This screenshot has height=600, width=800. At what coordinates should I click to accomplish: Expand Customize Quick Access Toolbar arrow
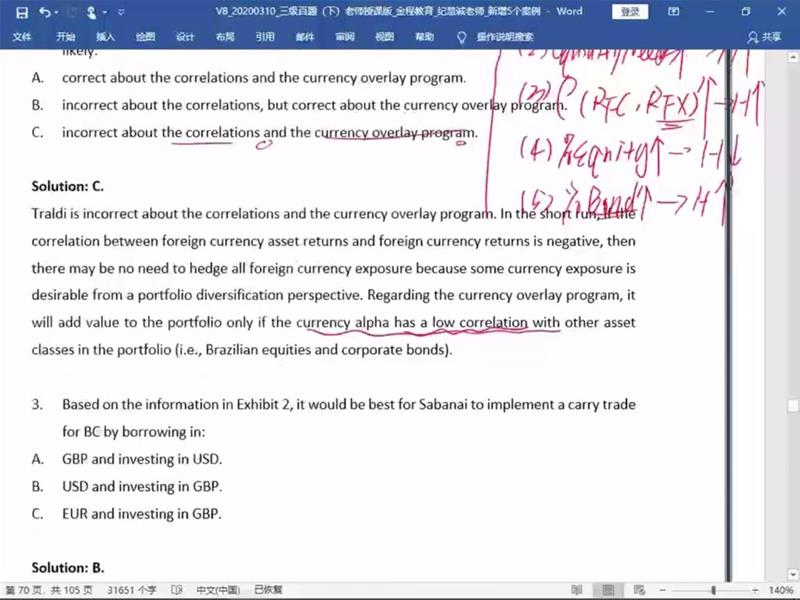[122, 13]
